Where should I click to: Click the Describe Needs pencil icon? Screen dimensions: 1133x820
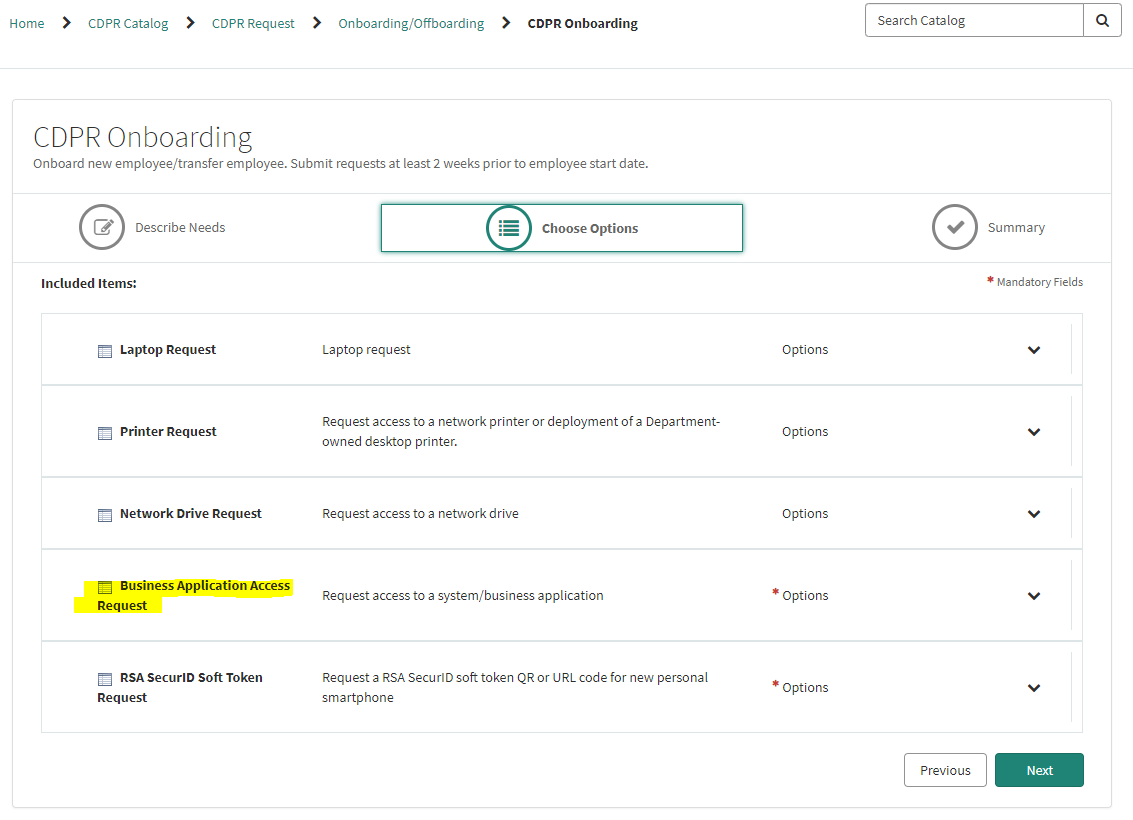pos(102,228)
